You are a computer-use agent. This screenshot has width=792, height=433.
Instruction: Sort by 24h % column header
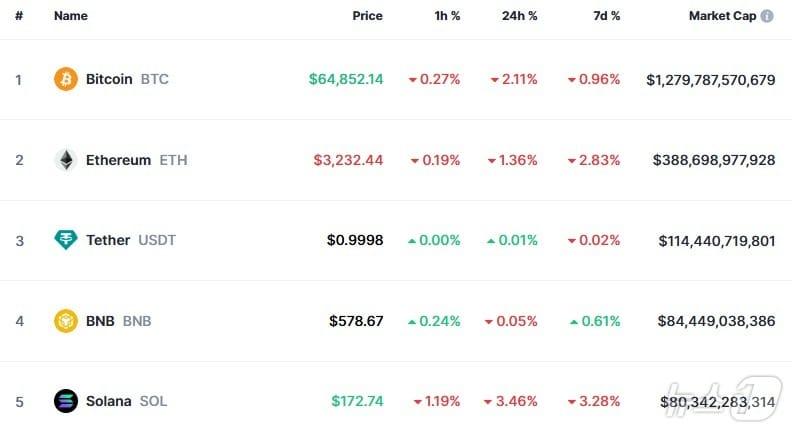pyautogui.click(x=521, y=17)
